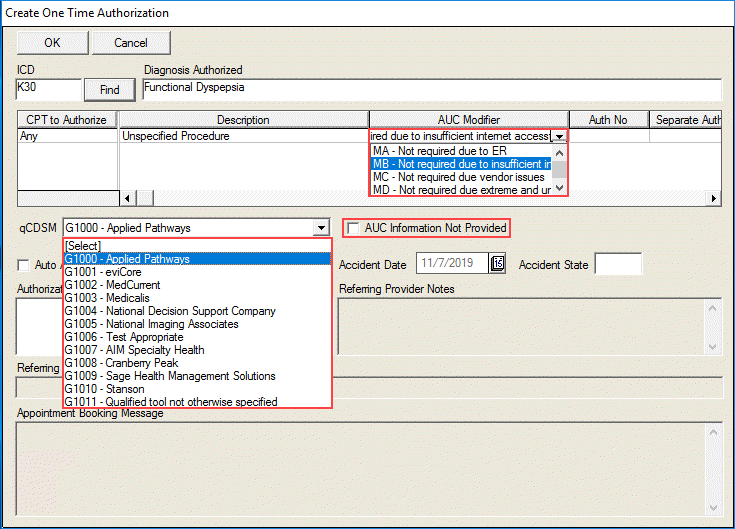
Task: Choose the [Select] option in qCDSM list
Action: (83, 246)
